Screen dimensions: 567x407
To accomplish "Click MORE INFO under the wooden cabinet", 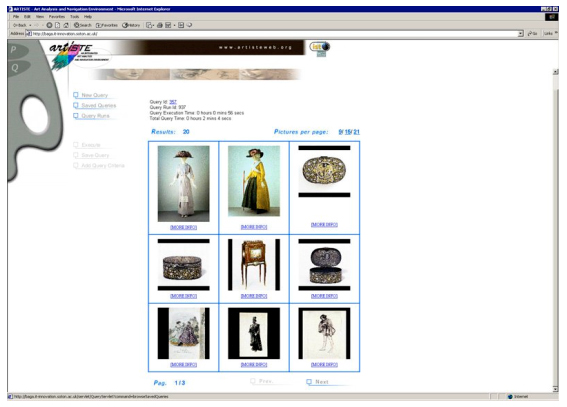I will pos(254,296).
